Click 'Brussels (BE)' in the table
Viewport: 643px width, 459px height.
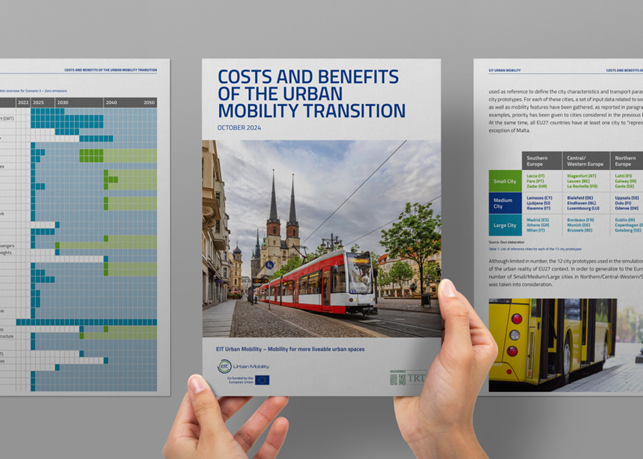(580, 231)
